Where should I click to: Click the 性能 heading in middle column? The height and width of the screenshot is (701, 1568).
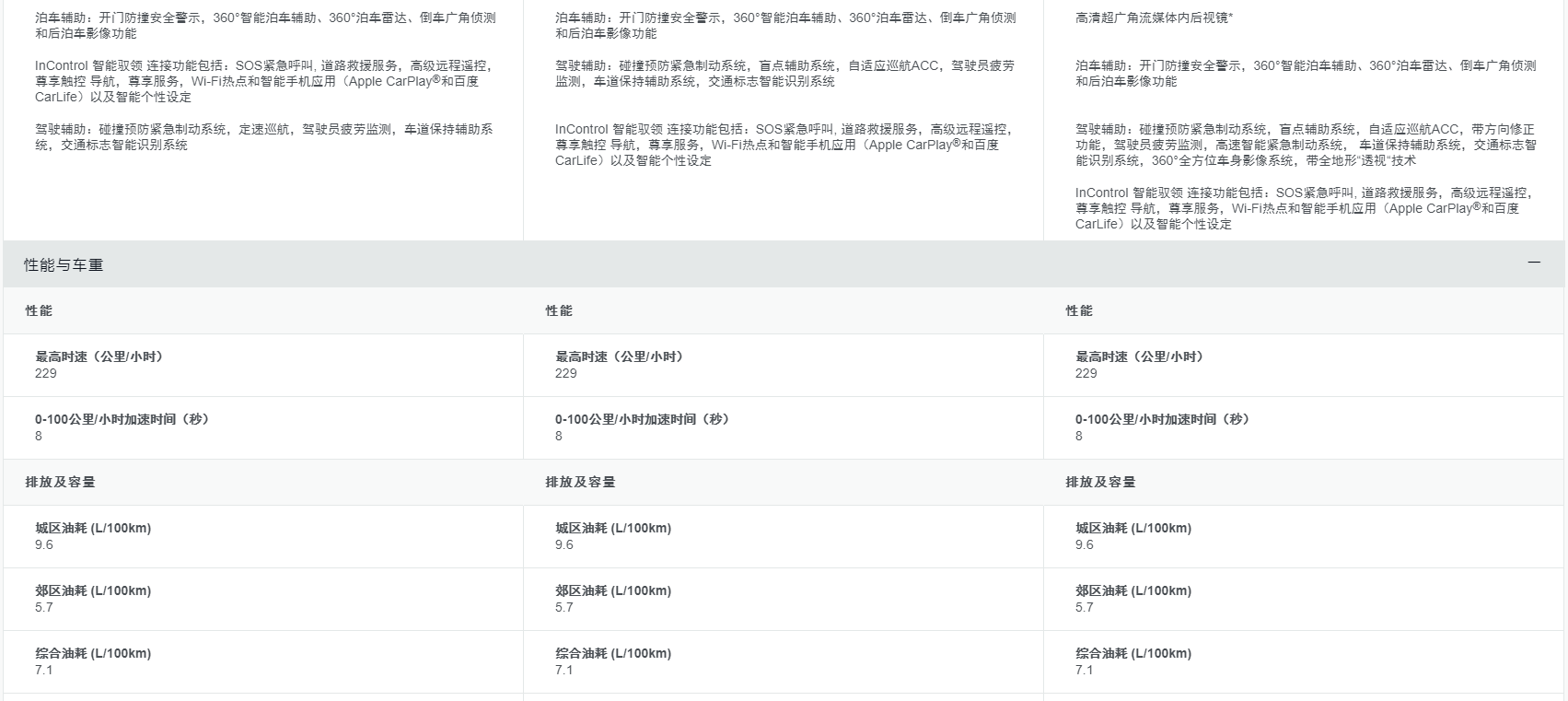tap(559, 311)
